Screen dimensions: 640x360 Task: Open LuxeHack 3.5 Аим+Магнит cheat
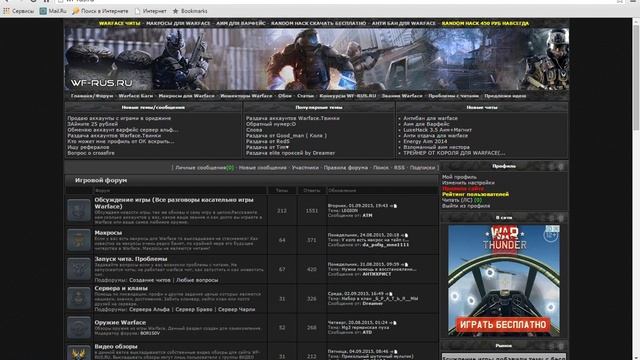(437, 130)
